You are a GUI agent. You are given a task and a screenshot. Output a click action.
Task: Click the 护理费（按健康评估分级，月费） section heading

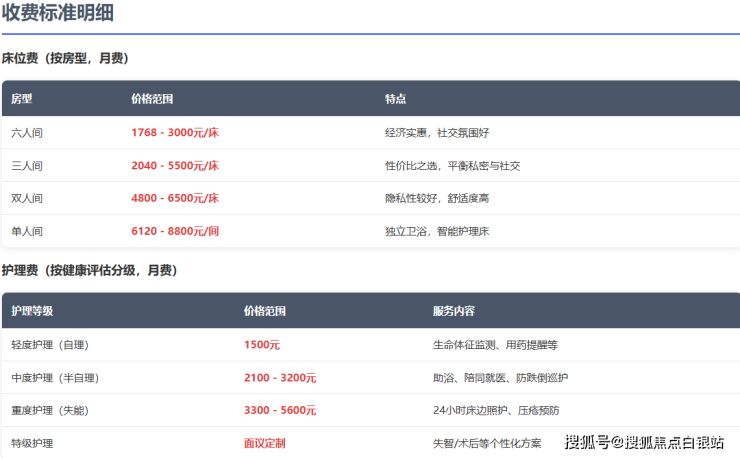[90, 271]
